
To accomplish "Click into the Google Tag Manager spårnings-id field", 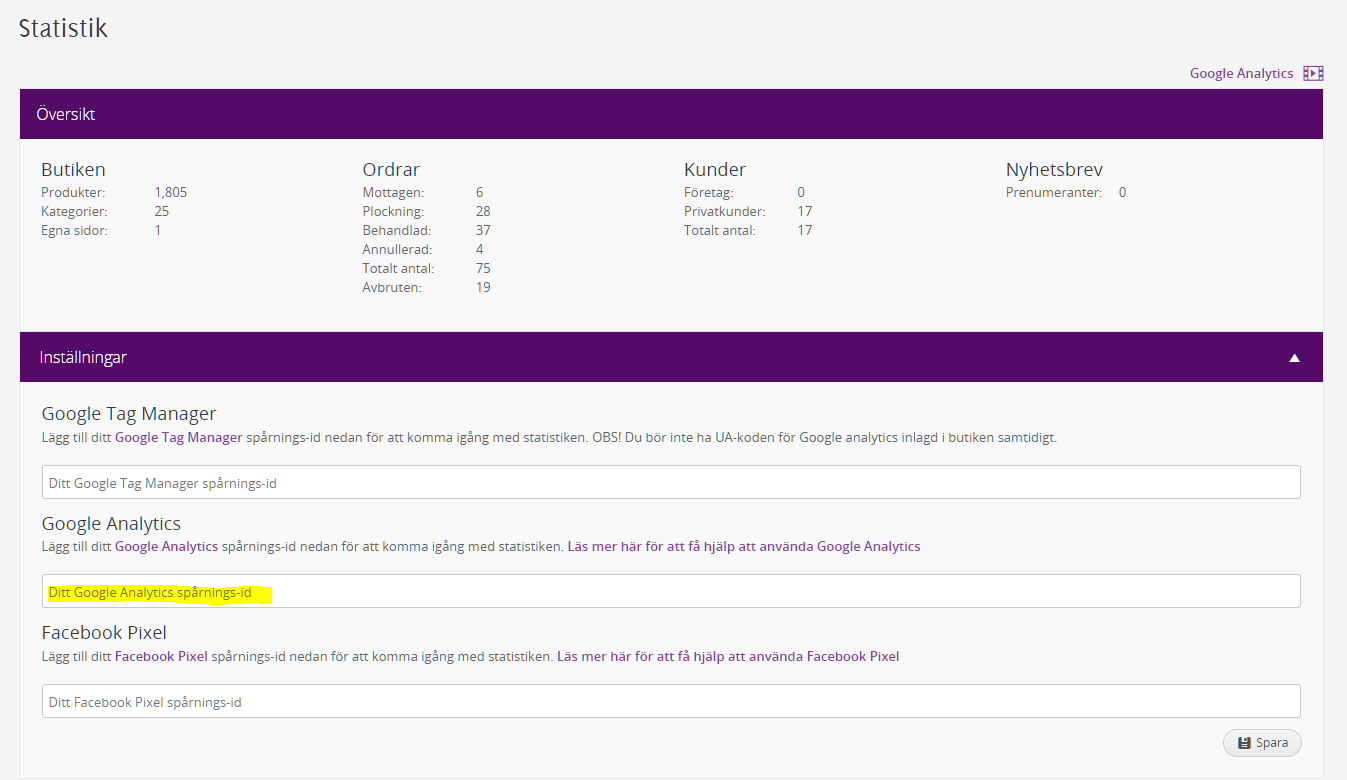I will tap(671, 482).
